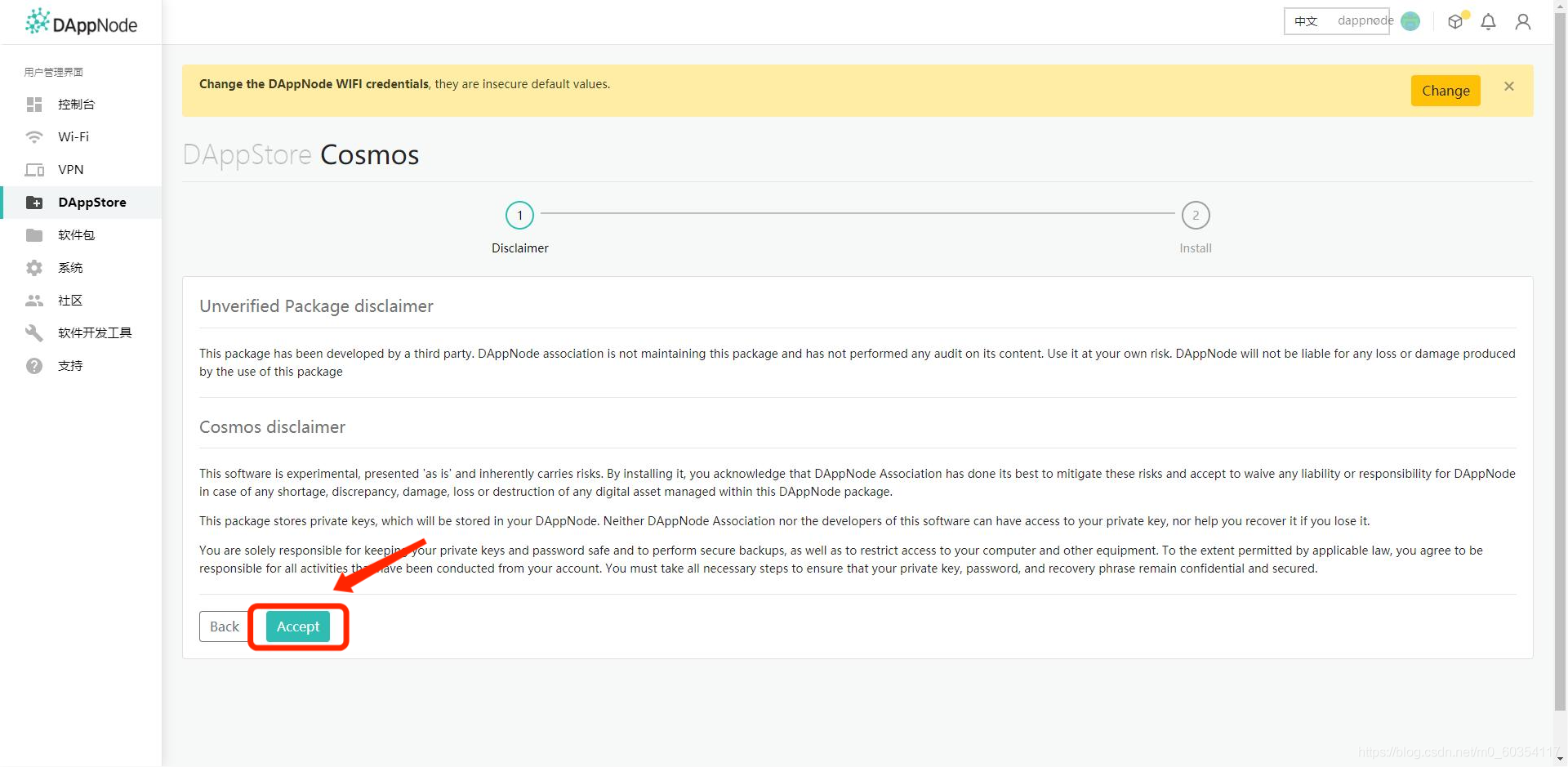Click the DAppStore plus-folder icon
The width and height of the screenshot is (1568, 767).
(34, 203)
